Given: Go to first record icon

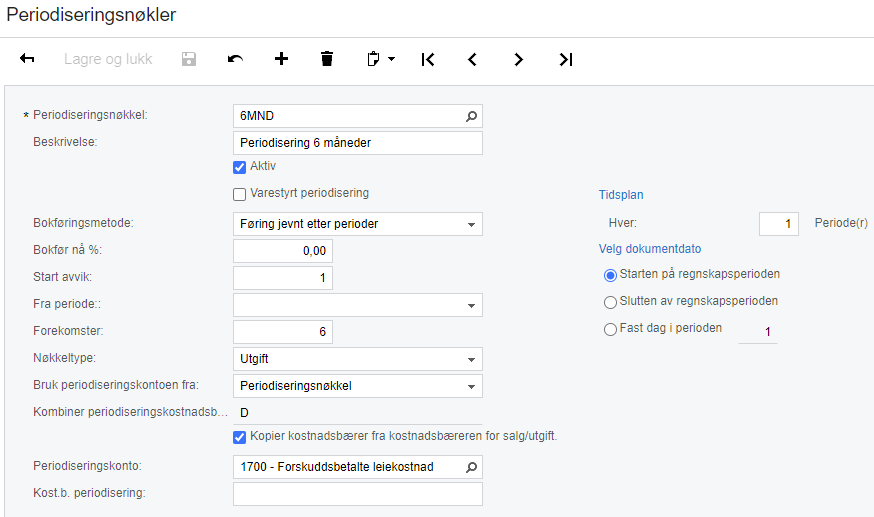Looking at the screenshot, I should [x=428, y=59].
